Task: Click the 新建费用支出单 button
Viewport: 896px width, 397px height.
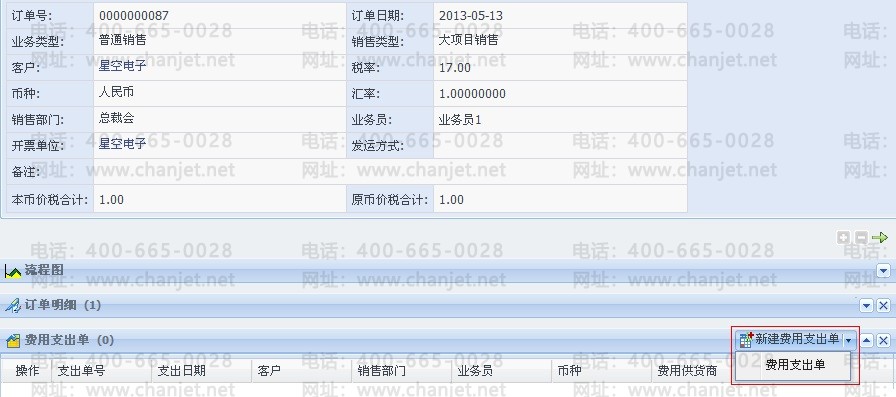Action: 789,340
